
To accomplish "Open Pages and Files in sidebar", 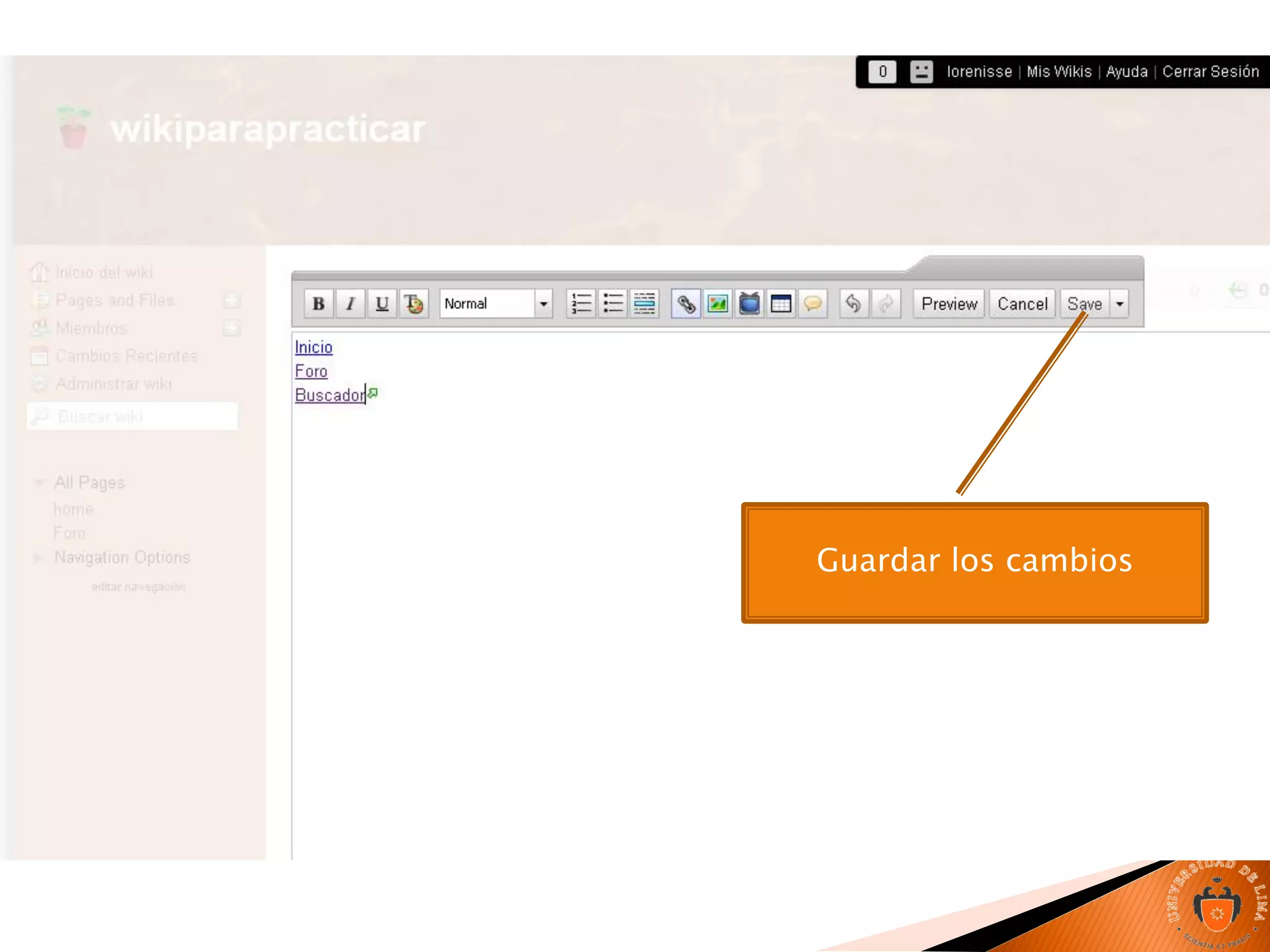I will coord(115,301).
